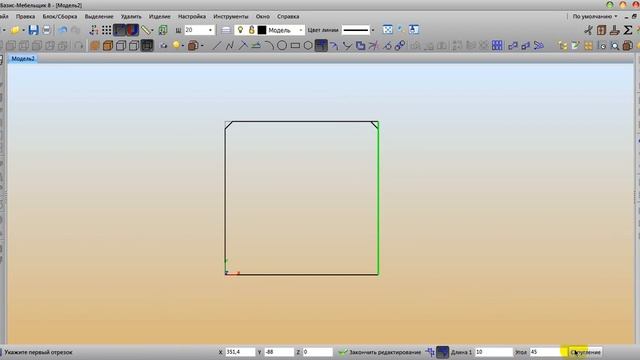This screenshot has height=360, width=640.
Task: Click the black layer color swatch
Action: pyautogui.click(x=262, y=30)
